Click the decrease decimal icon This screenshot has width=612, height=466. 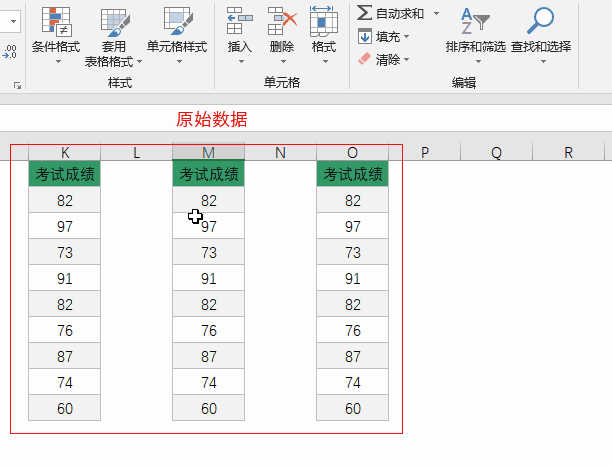(x=10, y=52)
